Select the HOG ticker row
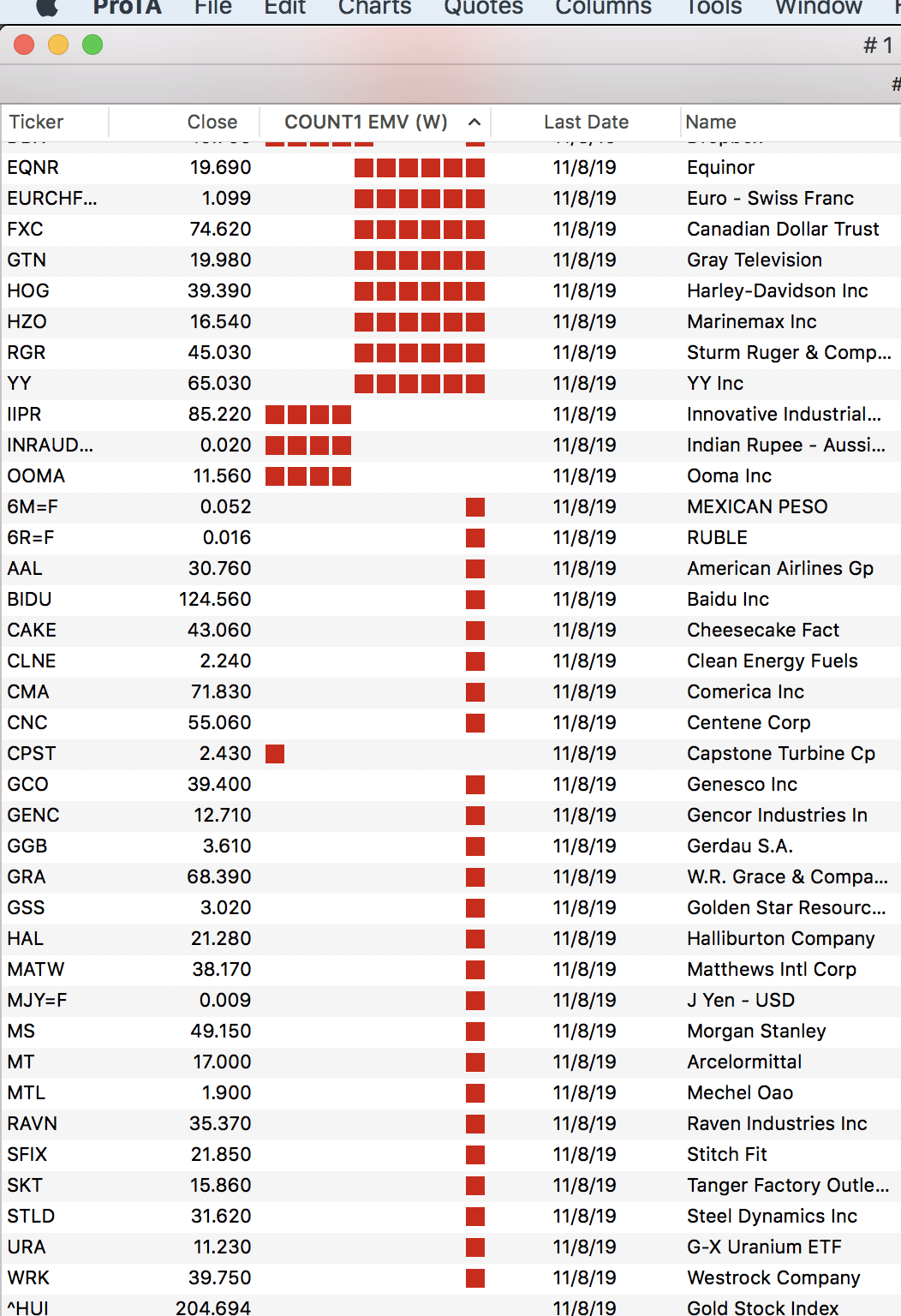The image size is (901, 1316). pyautogui.click(x=28, y=291)
